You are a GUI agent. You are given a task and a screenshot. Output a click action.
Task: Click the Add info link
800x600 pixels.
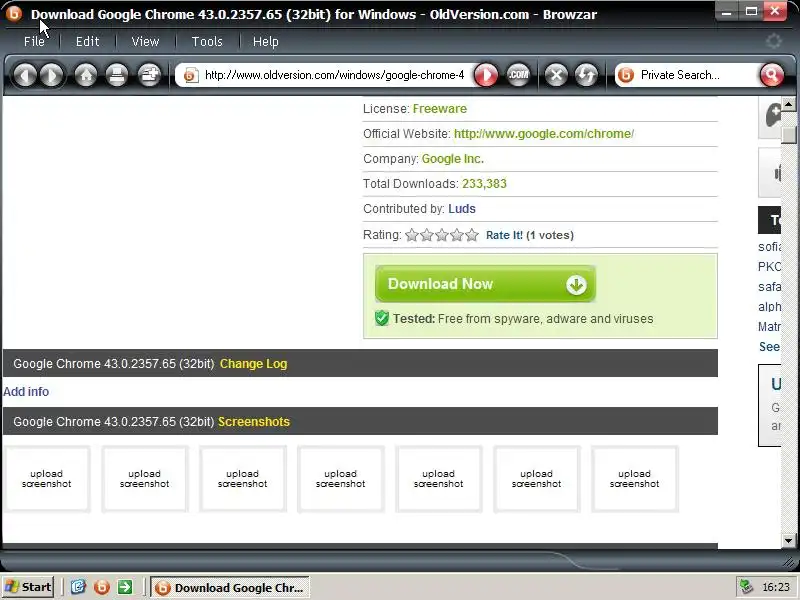tap(26, 392)
